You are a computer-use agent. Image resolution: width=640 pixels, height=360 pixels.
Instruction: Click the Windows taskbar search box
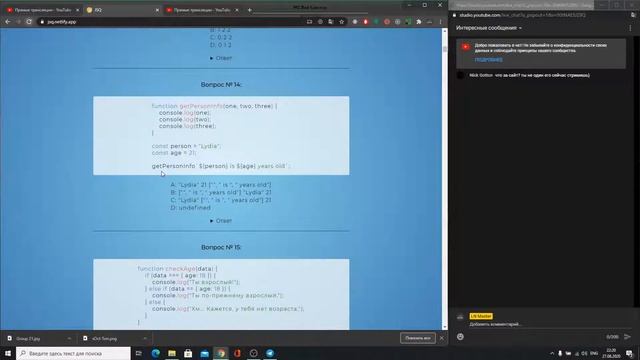pyautogui.click(x=73, y=353)
